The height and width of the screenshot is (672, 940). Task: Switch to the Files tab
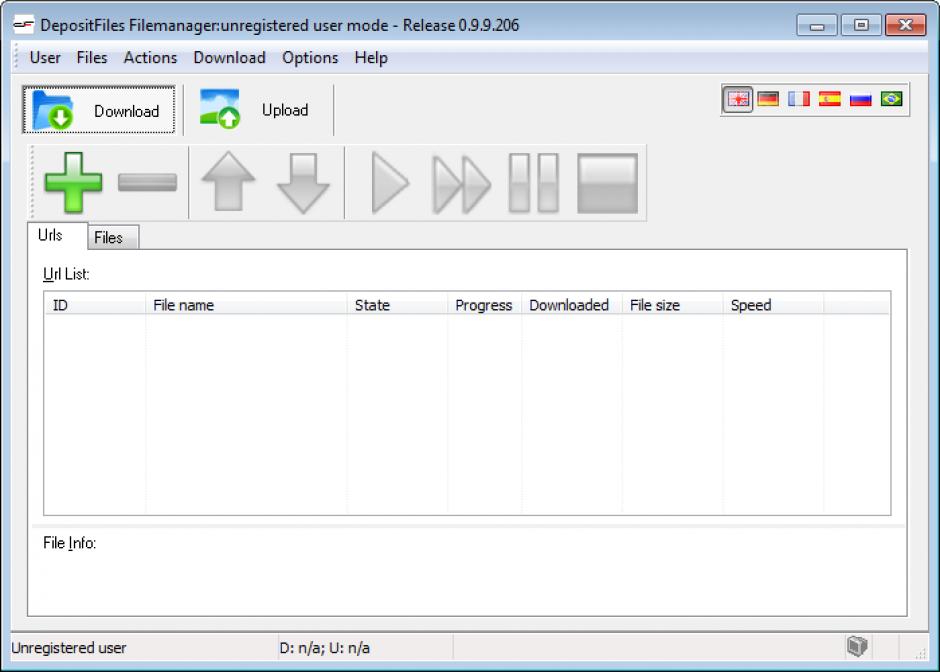click(x=114, y=237)
